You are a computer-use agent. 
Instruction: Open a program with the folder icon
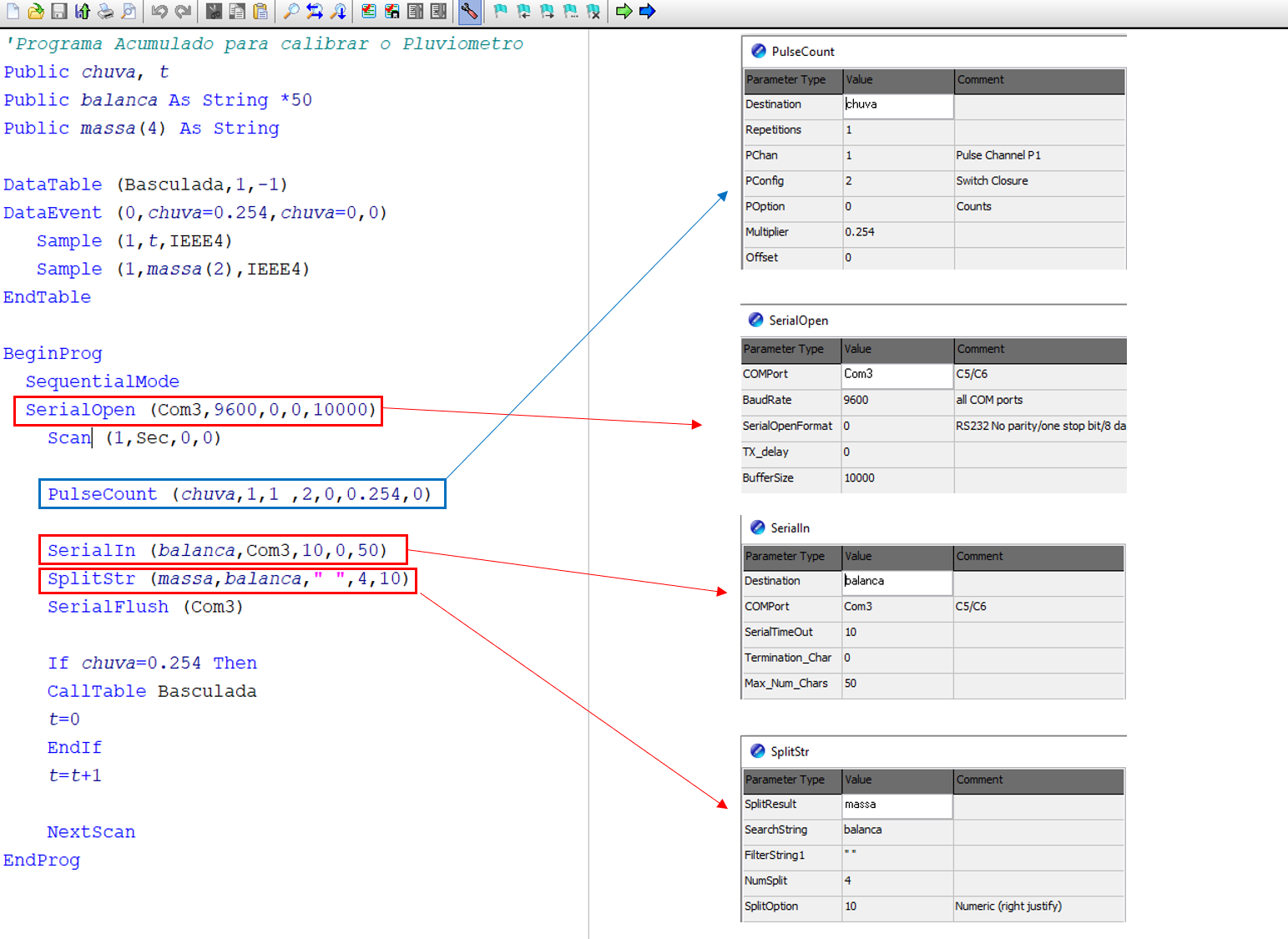[x=36, y=11]
